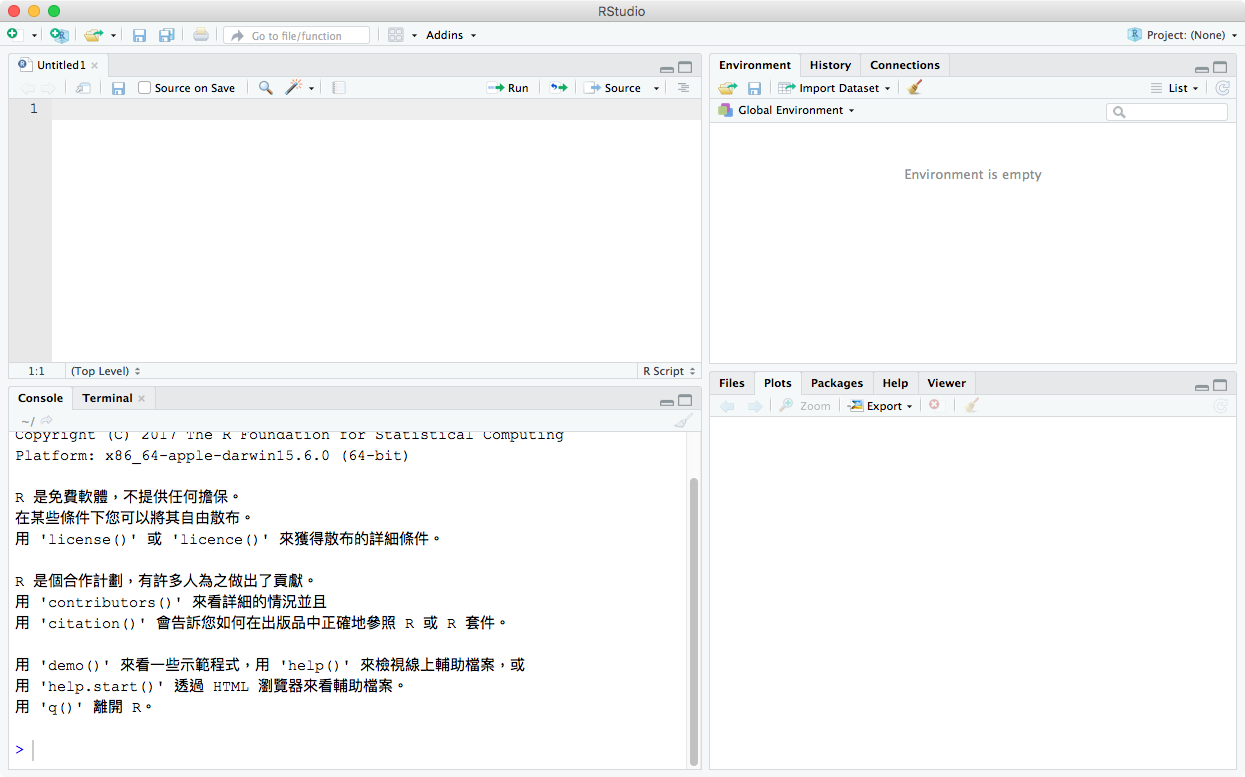Click the save all documents icon
The image size is (1245, 777).
point(166,35)
